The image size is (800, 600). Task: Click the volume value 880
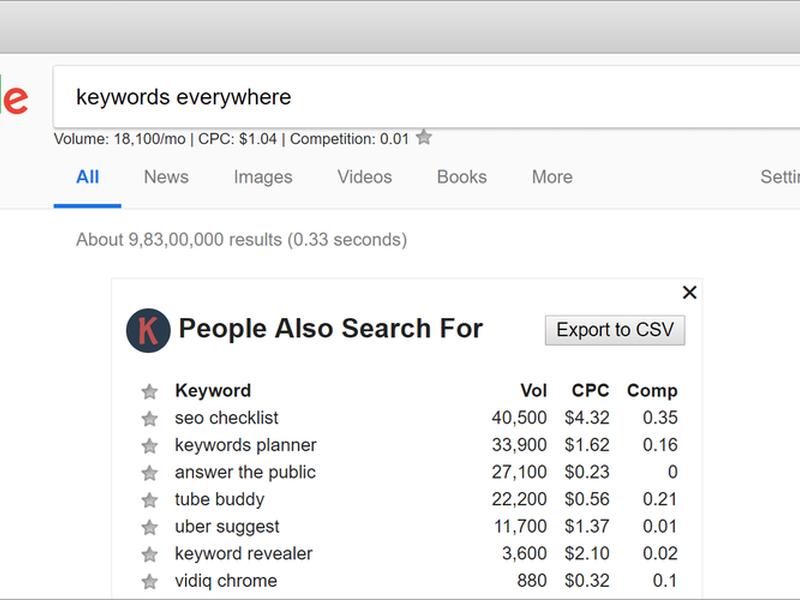(532, 580)
